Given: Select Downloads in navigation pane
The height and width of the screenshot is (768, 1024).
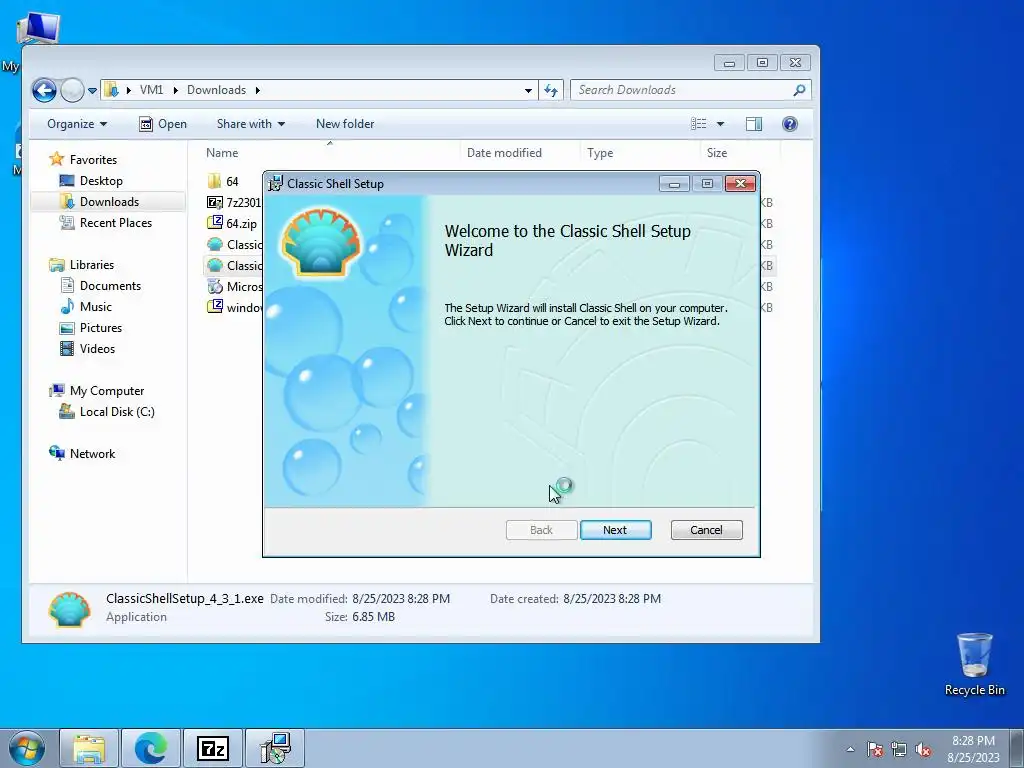Looking at the screenshot, I should (108, 202).
